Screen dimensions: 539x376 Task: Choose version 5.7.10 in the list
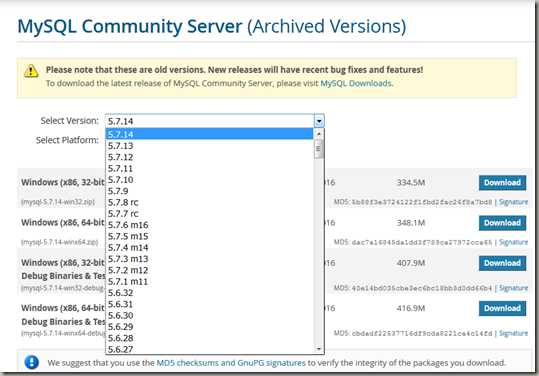click(209, 180)
